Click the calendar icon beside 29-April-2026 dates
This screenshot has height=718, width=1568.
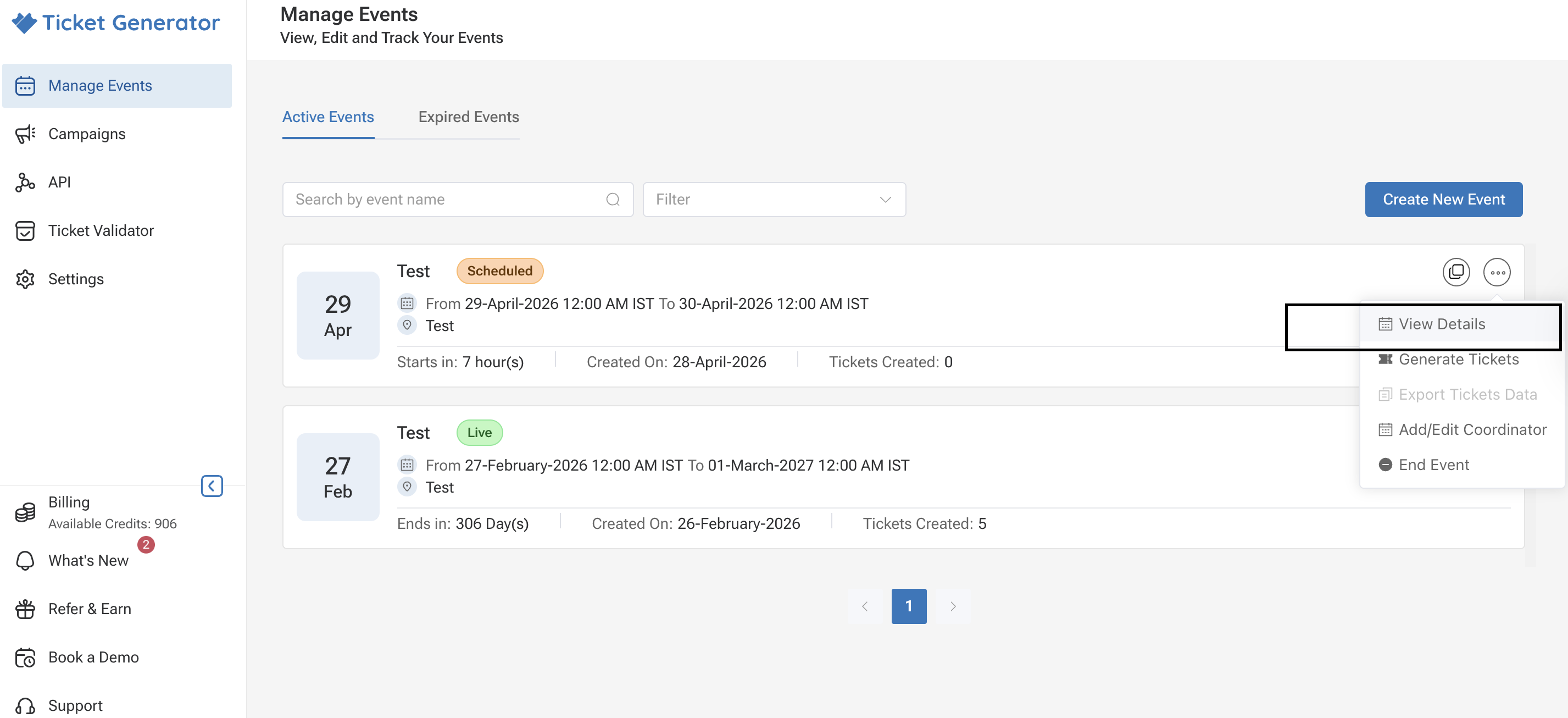click(407, 303)
